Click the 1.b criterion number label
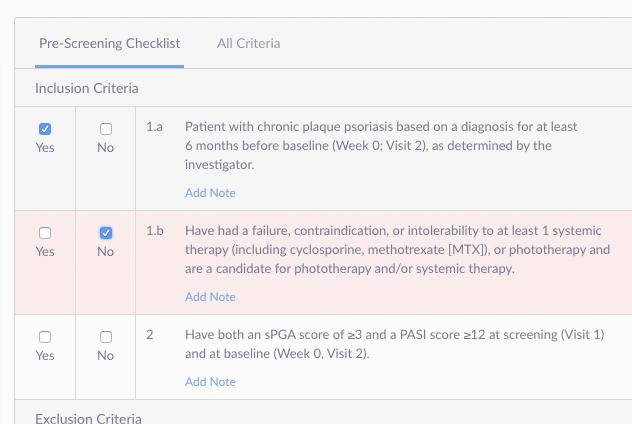 pyautogui.click(x=154, y=232)
